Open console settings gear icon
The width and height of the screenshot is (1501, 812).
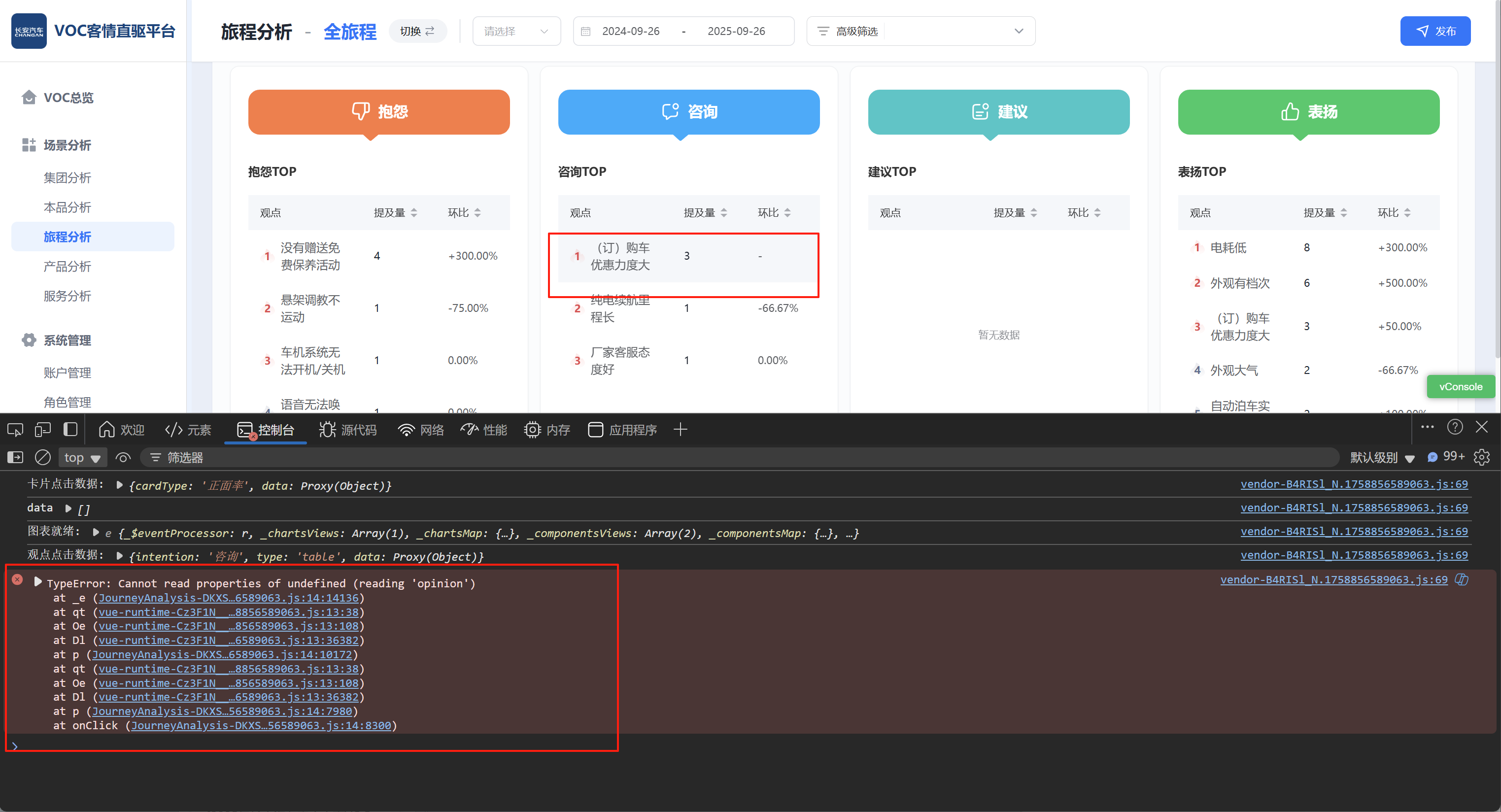(x=1481, y=457)
